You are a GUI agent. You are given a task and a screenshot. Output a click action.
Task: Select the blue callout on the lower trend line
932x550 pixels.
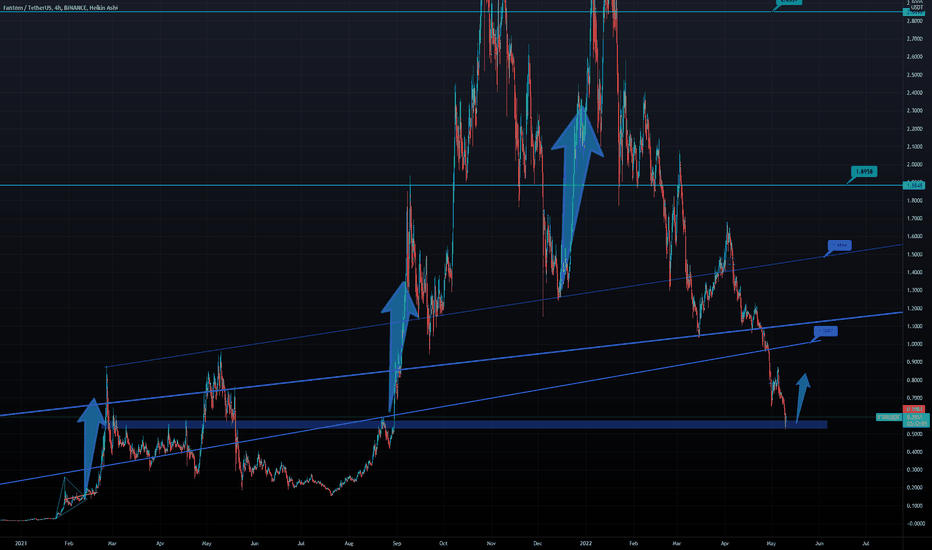tap(826, 331)
